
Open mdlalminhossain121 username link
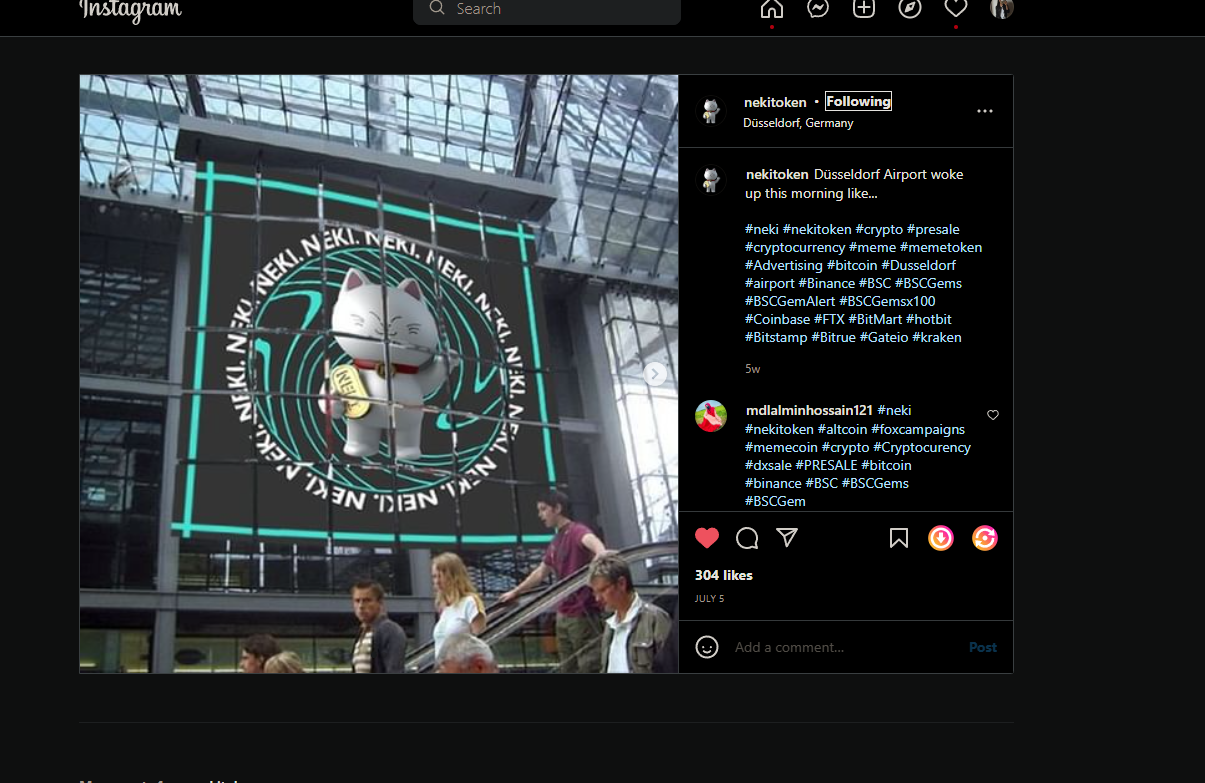click(809, 410)
